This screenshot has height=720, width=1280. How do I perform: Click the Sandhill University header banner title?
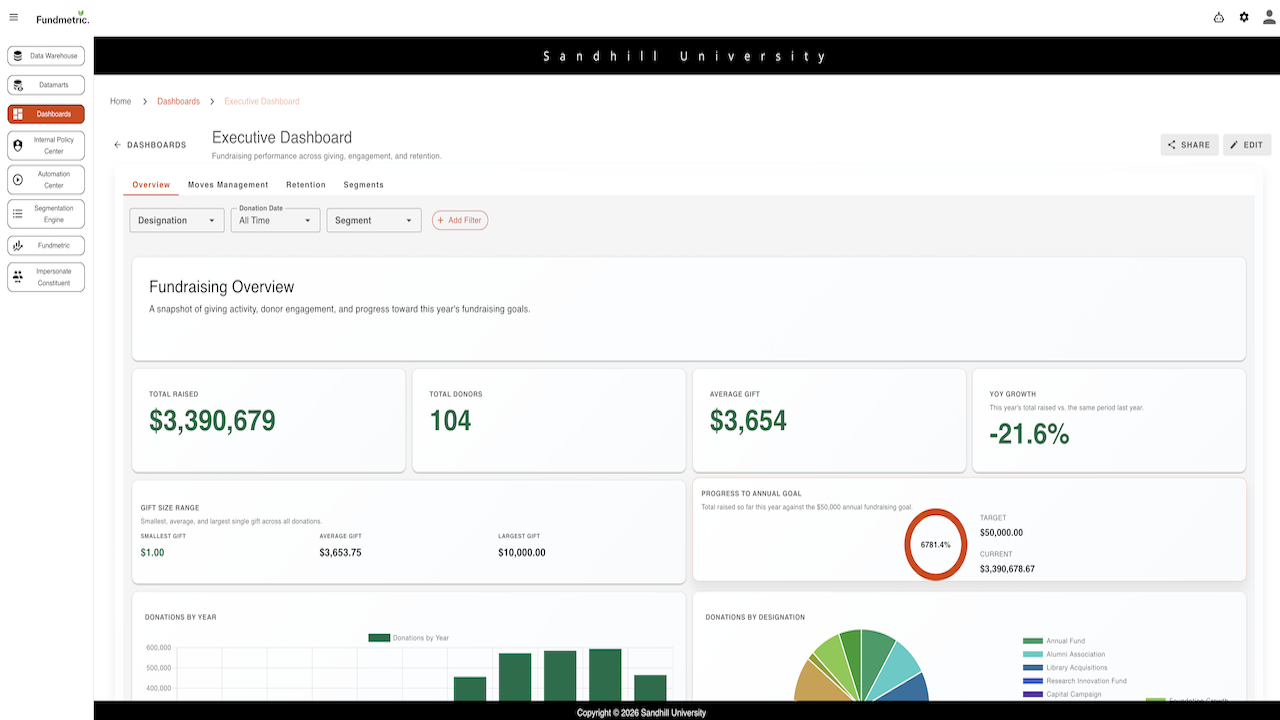[686, 56]
